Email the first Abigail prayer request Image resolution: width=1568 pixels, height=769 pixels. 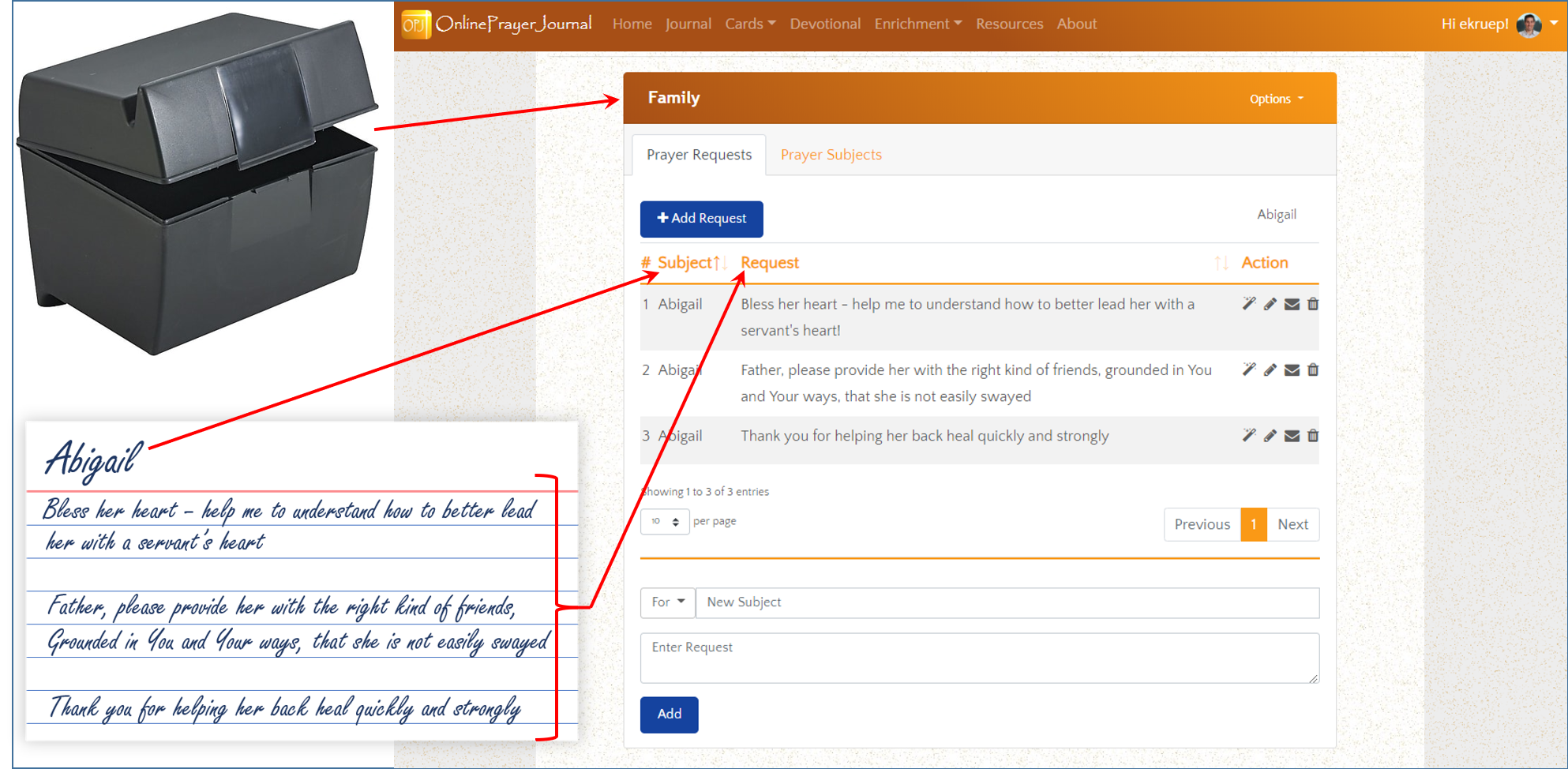pyautogui.click(x=1292, y=304)
